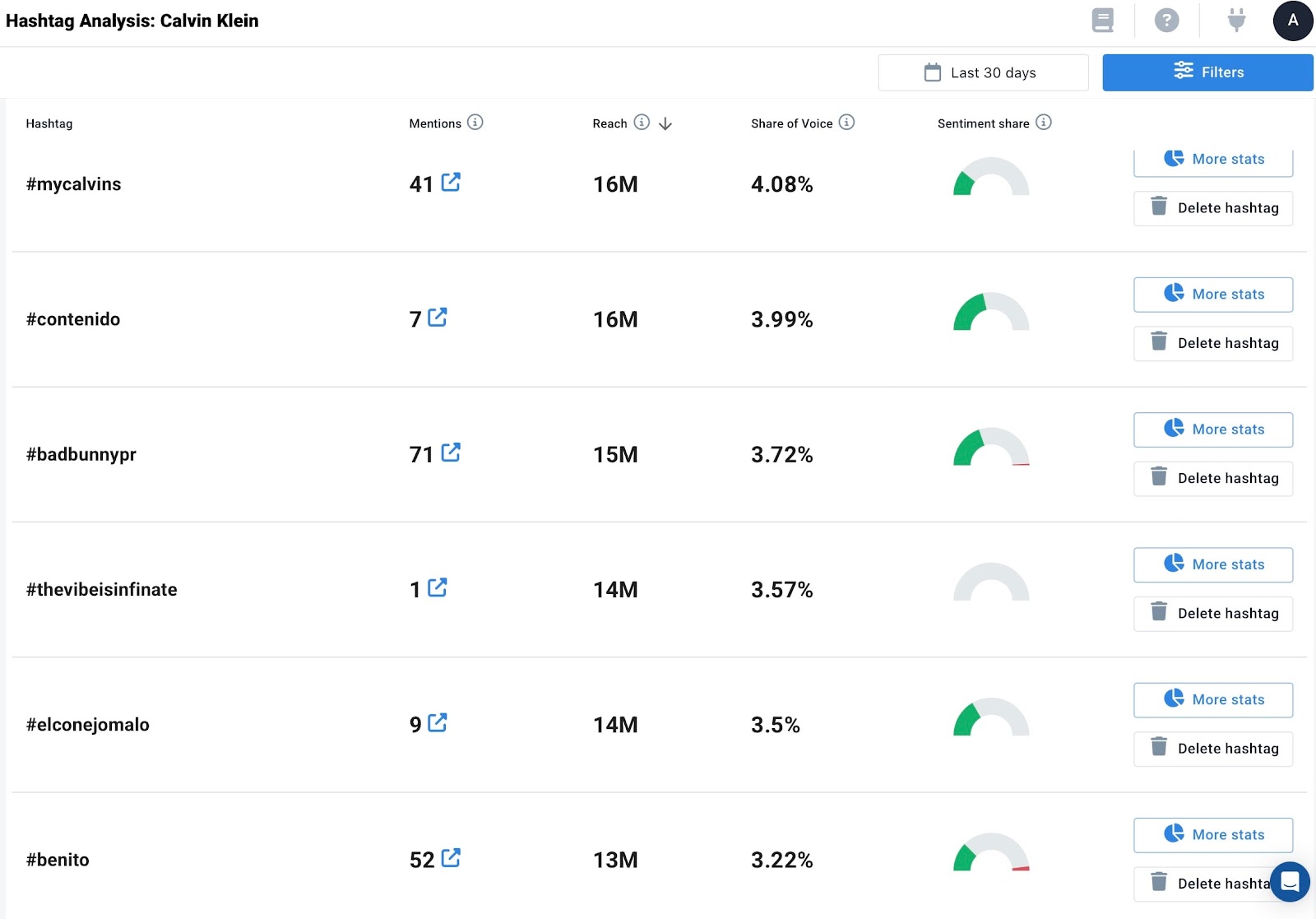The width and height of the screenshot is (1316, 919).
Task: Click sentiment gauge for #thevibeisinfinate
Action: [x=991, y=582]
